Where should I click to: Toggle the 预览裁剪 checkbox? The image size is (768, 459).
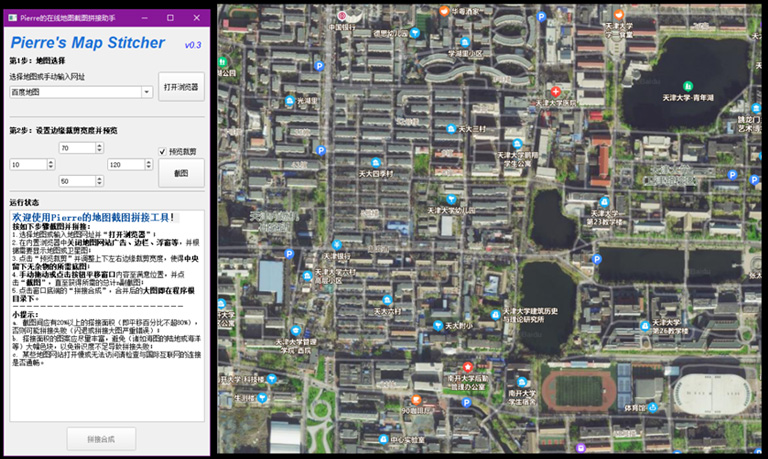tap(163, 151)
